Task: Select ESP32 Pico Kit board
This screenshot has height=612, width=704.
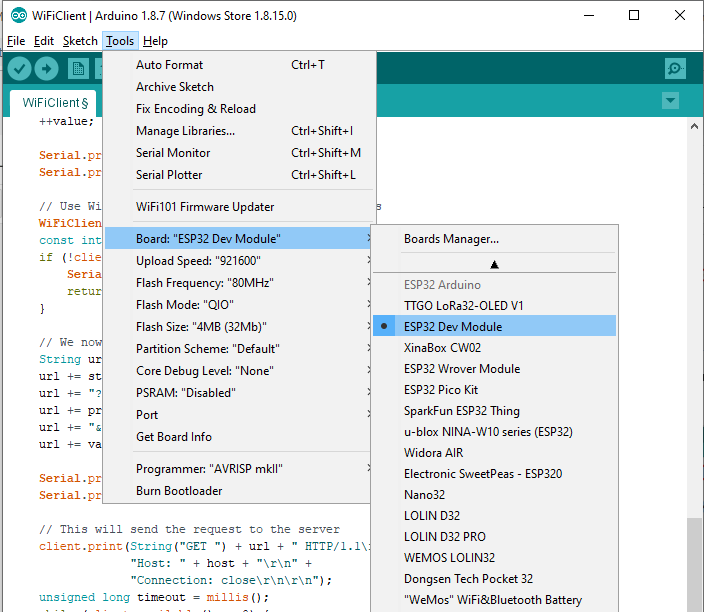Action: (x=494, y=390)
